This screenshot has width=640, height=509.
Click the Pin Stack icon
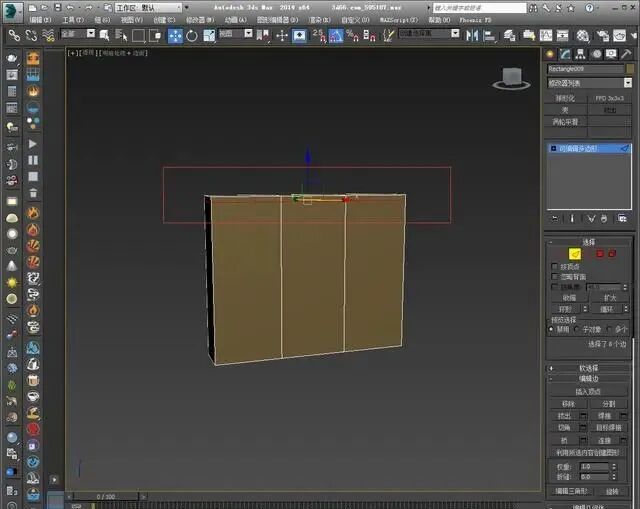[x=554, y=219]
